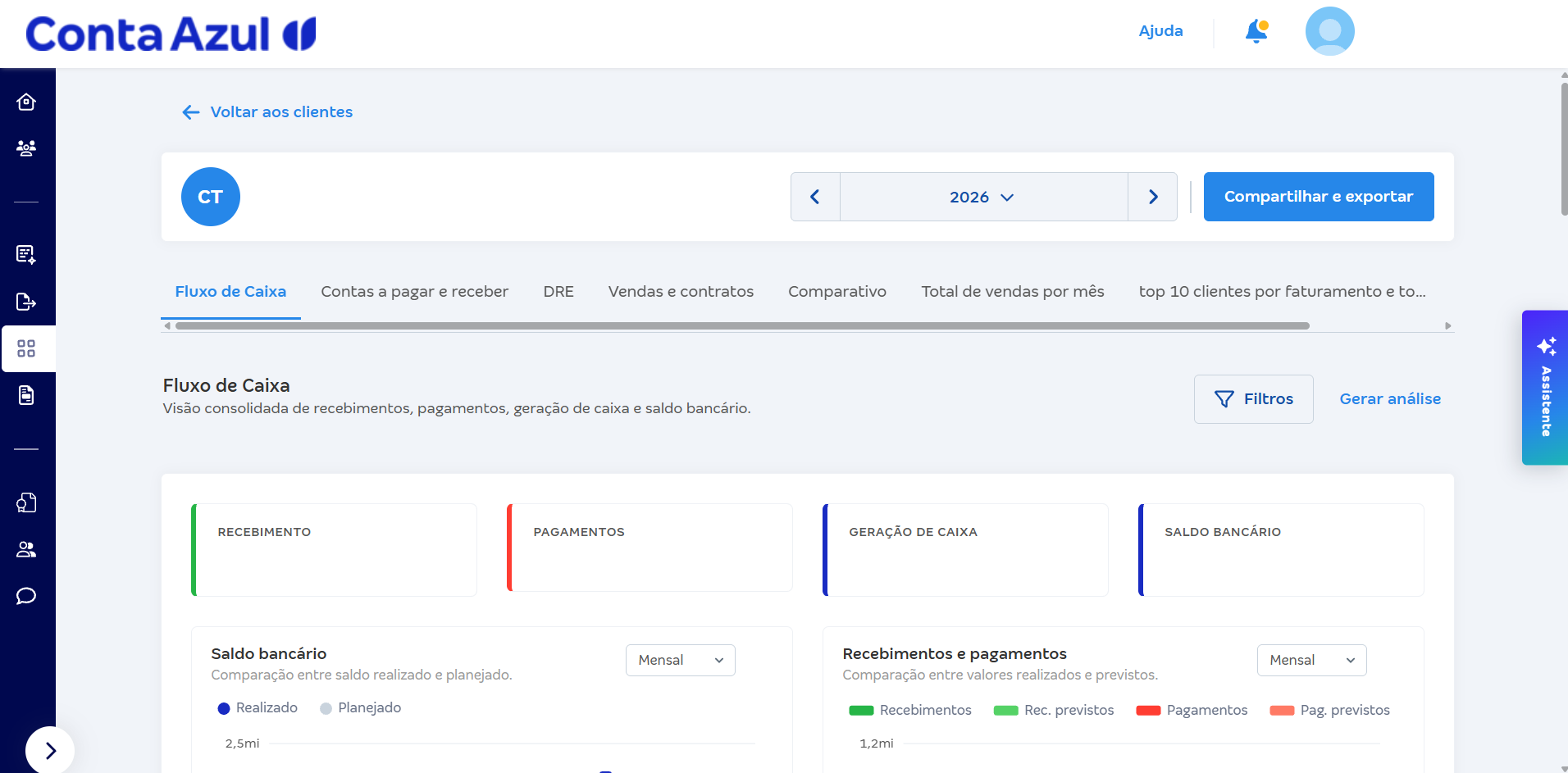This screenshot has height=773, width=1568.
Task: Open the Ajuda link
Action: tap(1160, 31)
